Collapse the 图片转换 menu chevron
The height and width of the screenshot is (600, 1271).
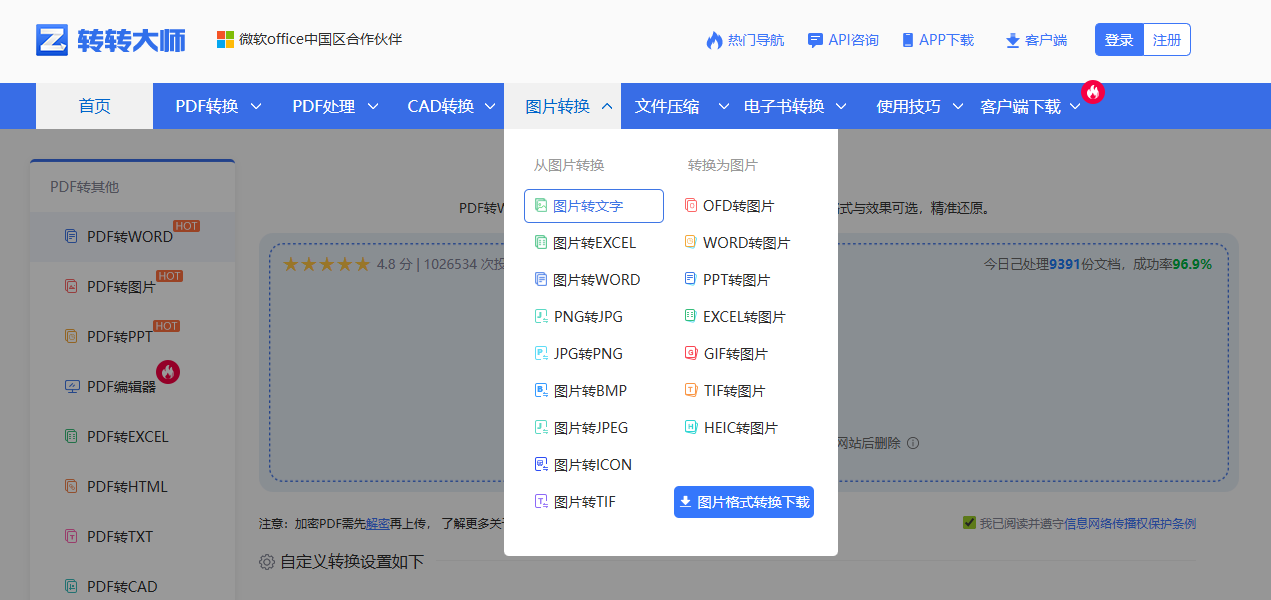[607, 106]
